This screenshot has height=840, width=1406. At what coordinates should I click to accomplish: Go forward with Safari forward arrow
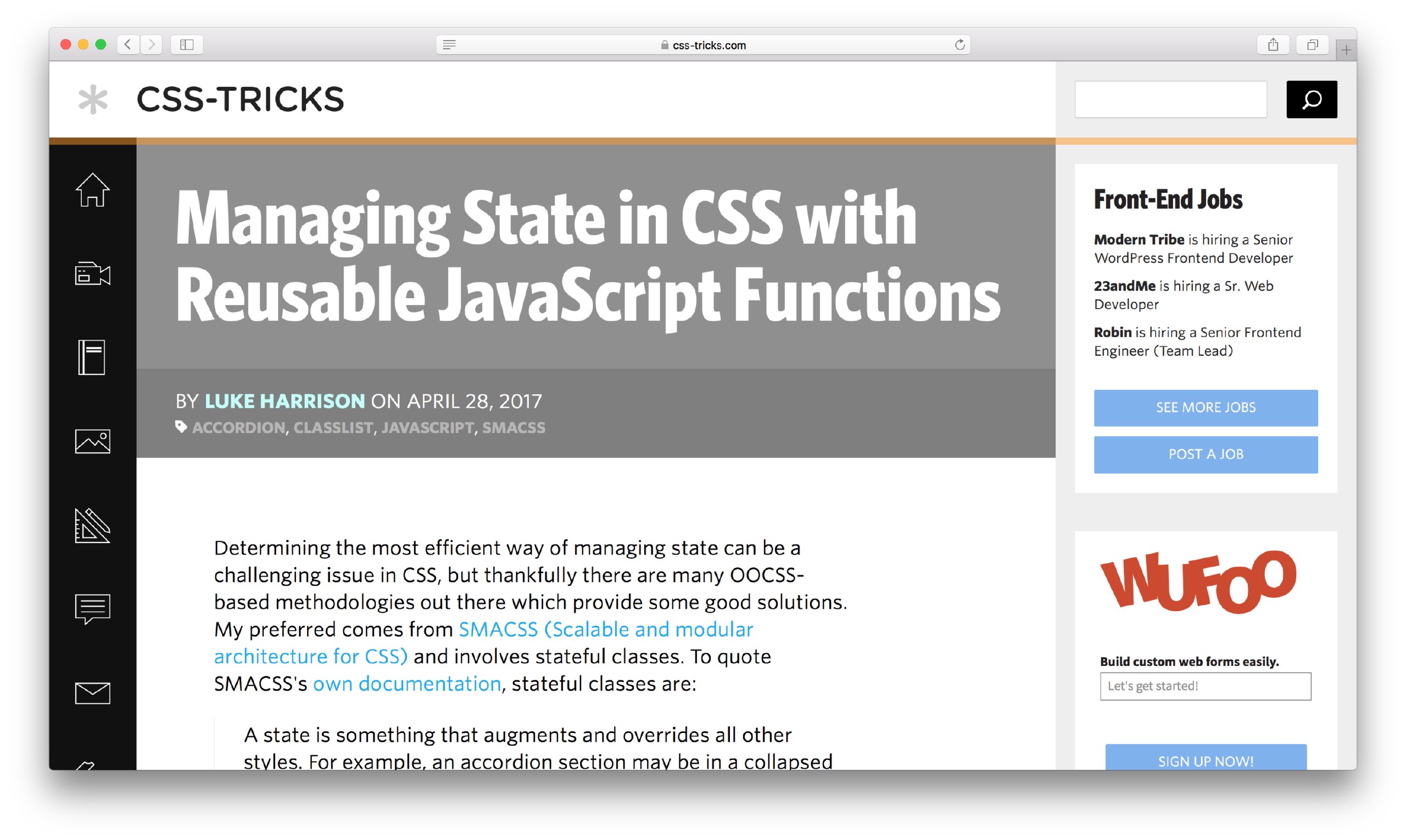[151, 44]
